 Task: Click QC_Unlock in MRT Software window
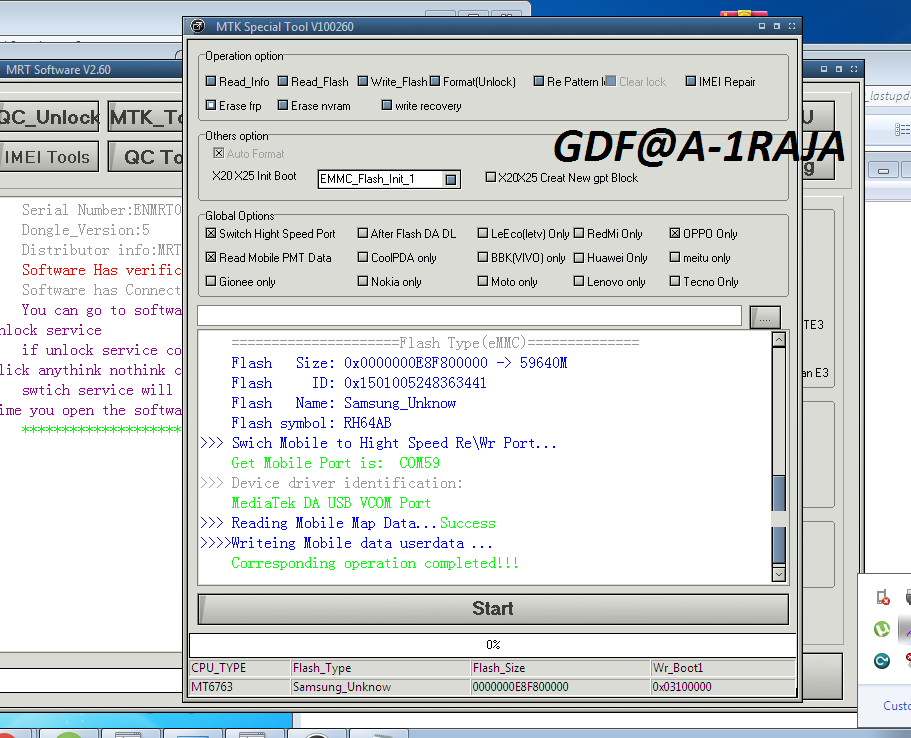point(49,117)
